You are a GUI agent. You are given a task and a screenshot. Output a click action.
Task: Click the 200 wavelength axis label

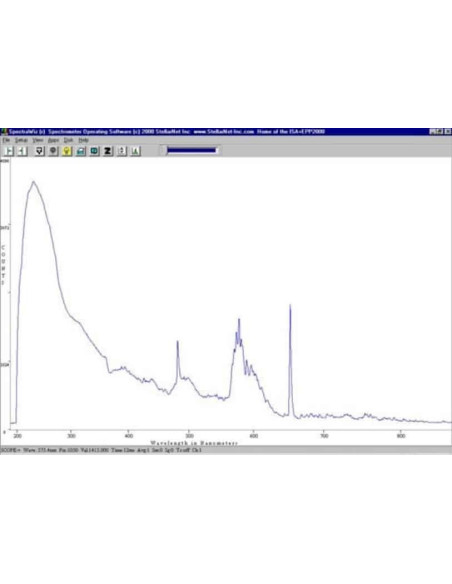17,436
